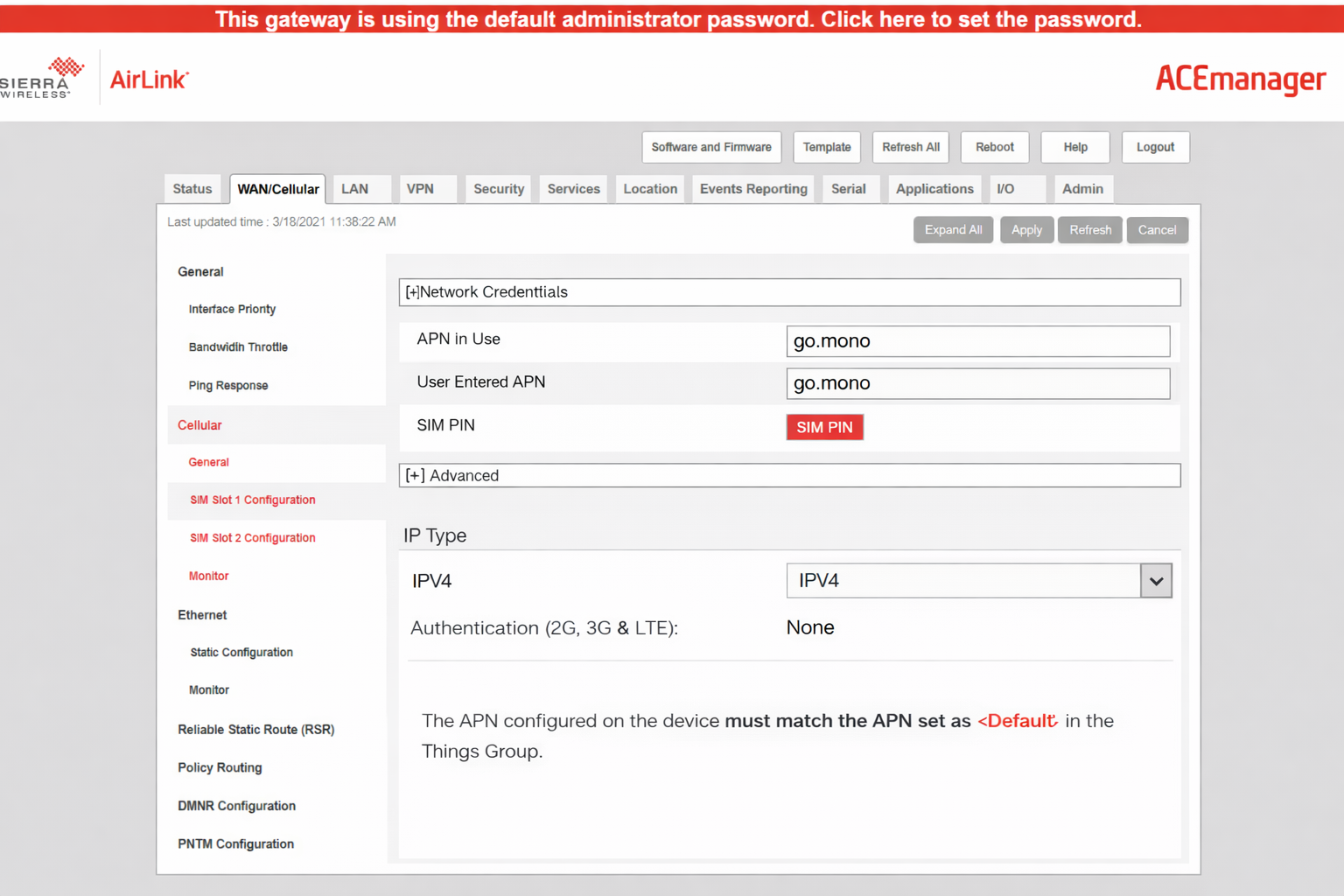Image resolution: width=1344 pixels, height=896 pixels.
Task: Click the AirLink logo
Action: [149, 80]
